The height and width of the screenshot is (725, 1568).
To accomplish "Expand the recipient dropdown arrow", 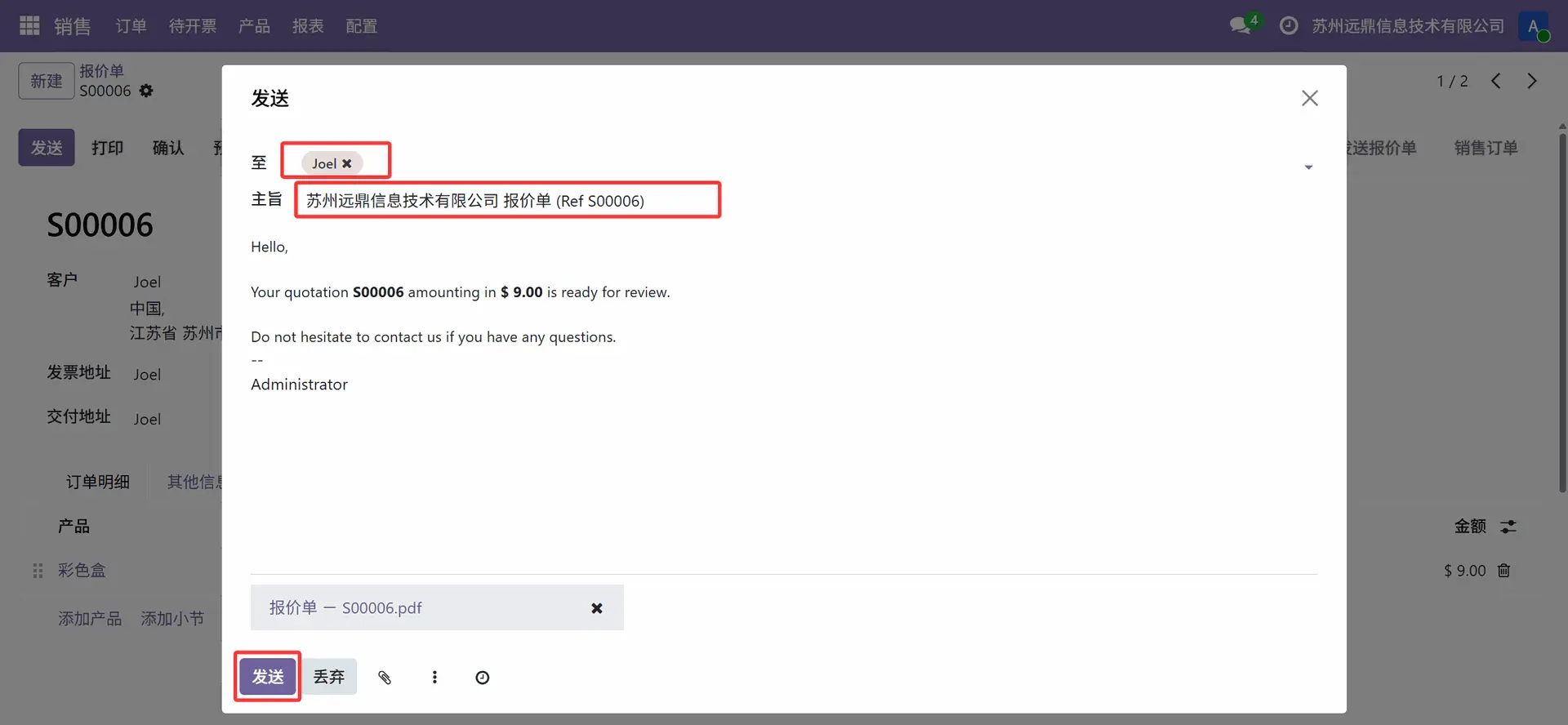I will point(1308,167).
